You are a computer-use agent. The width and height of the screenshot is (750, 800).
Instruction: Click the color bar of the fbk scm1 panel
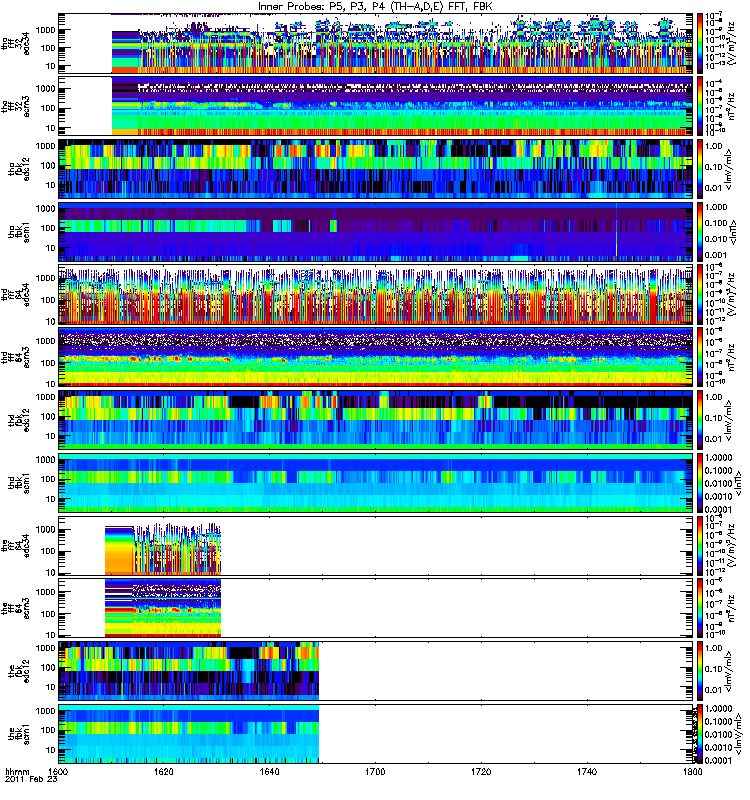click(701, 734)
